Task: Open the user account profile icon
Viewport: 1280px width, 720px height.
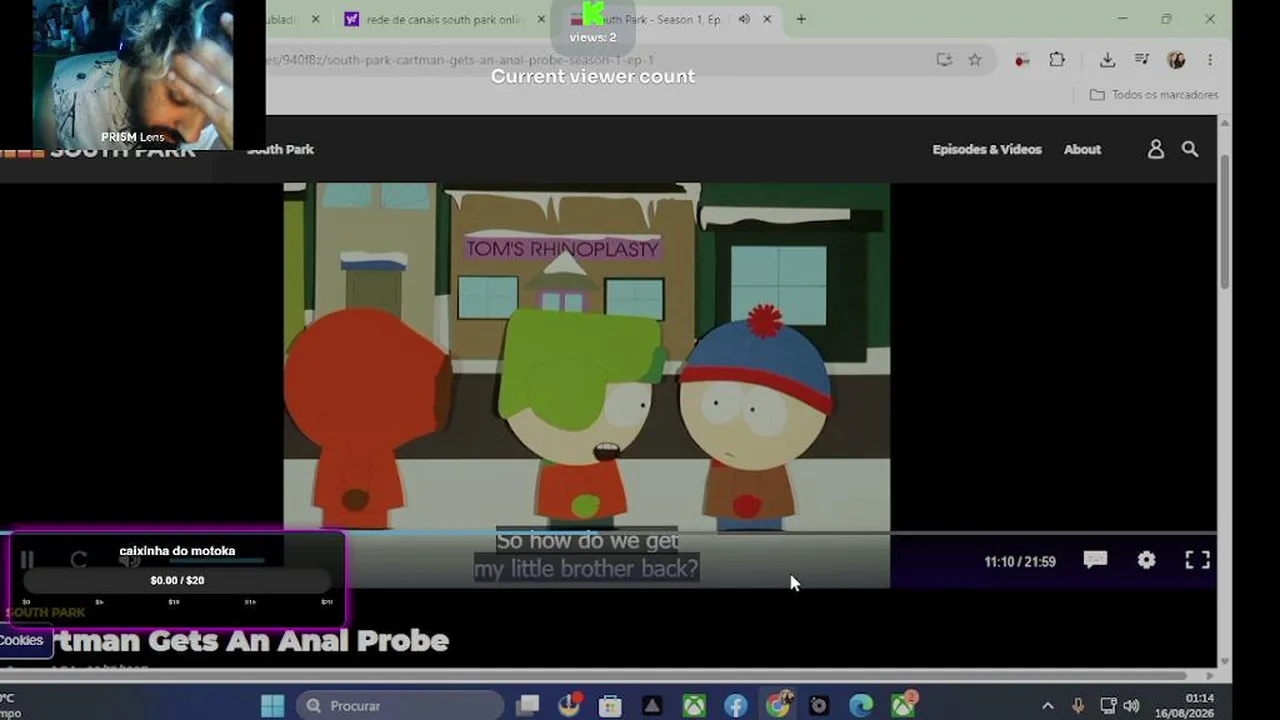Action: click(x=1156, y=149)
